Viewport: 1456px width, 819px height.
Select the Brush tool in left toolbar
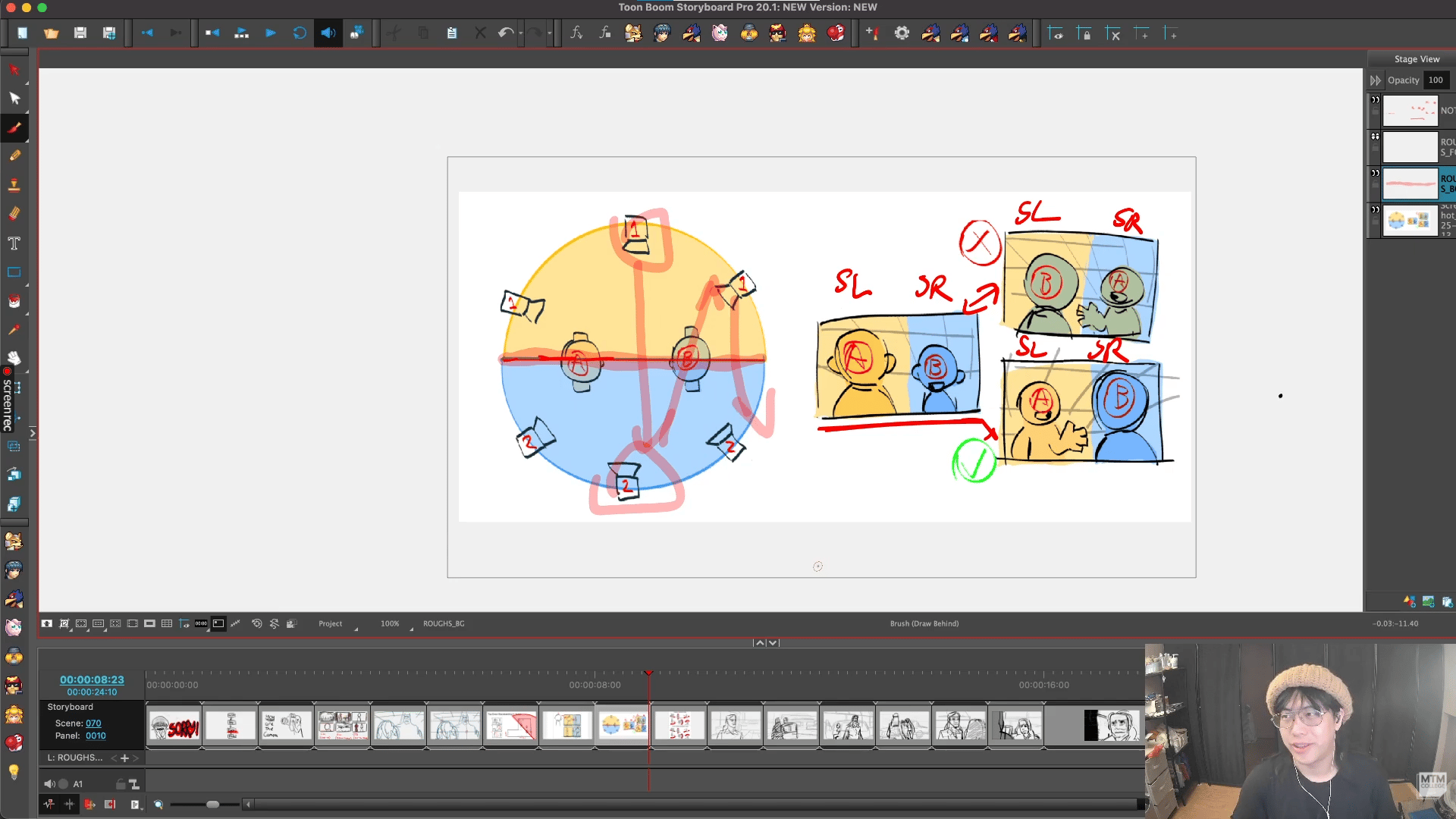(14, 127)
